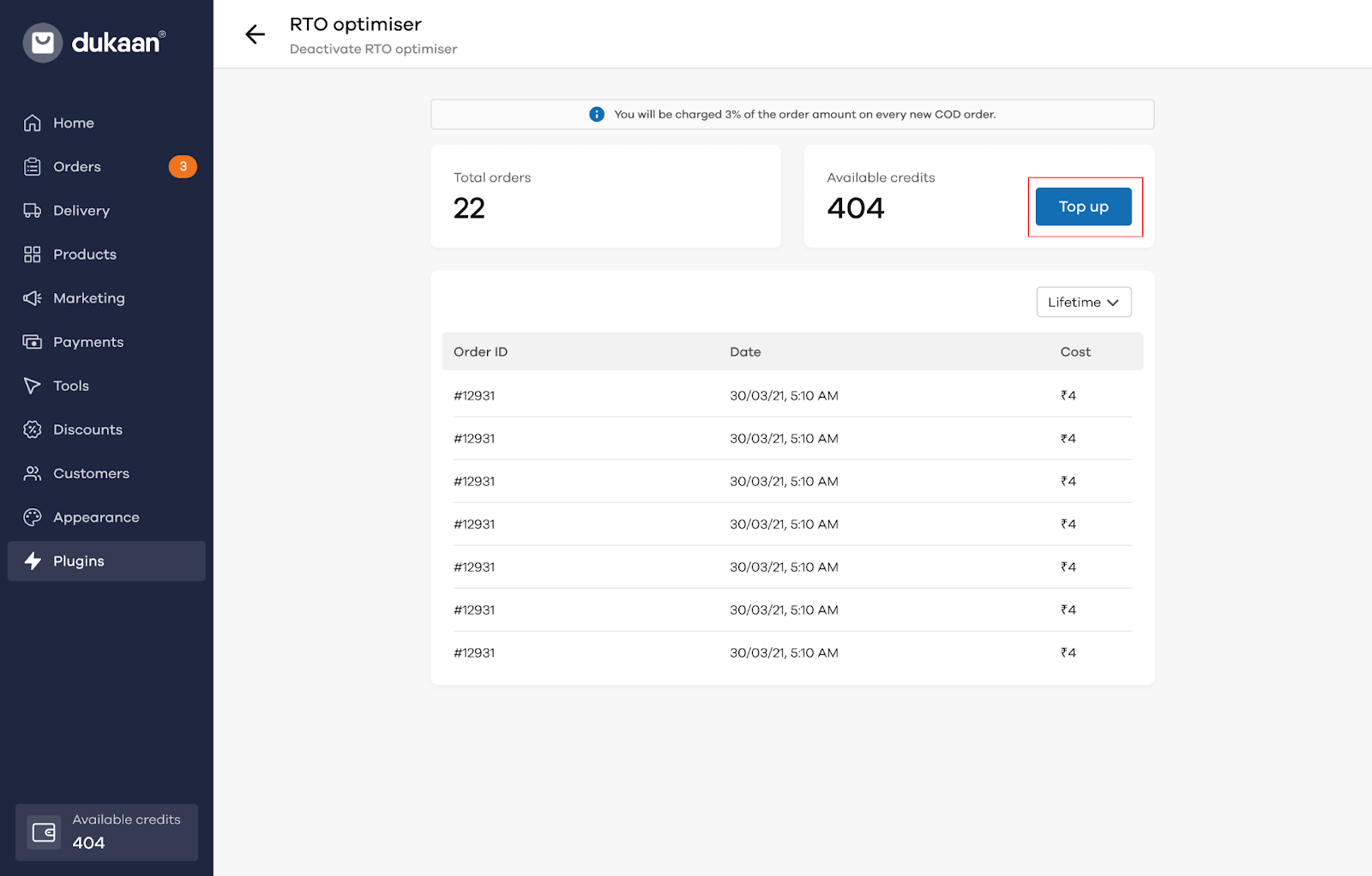Click the Cost column header
The height and width of the screenshot is (876, 1372).
tap(1075, 351)
